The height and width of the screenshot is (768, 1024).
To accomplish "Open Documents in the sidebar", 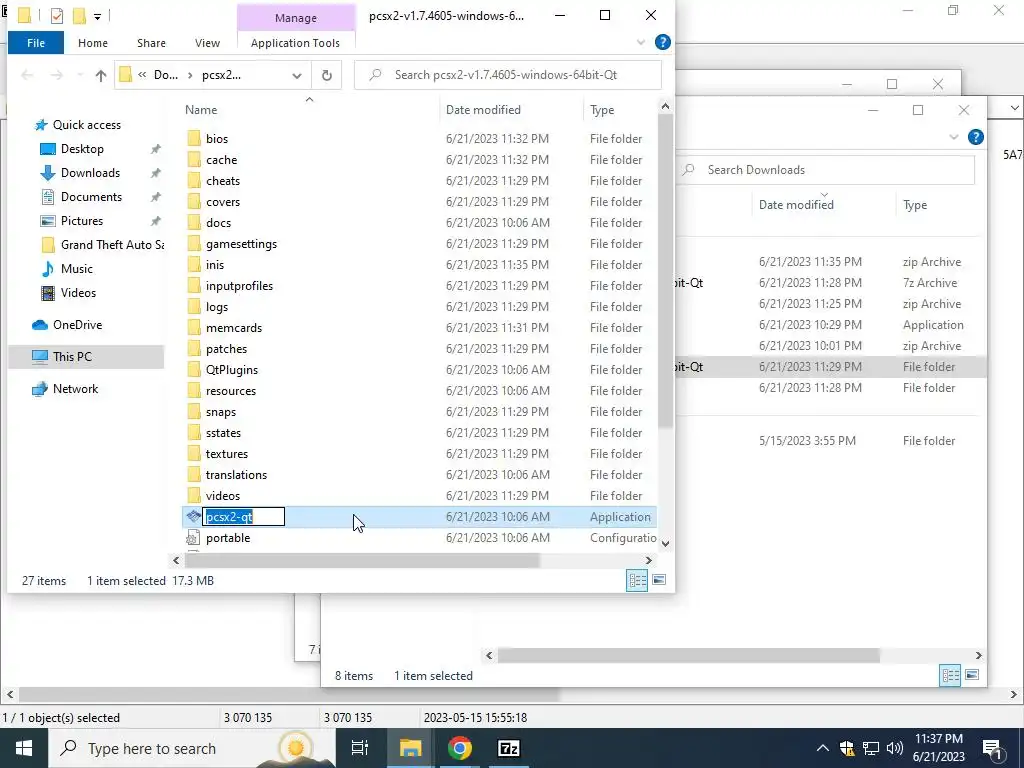I will click(x=91, y=197).
